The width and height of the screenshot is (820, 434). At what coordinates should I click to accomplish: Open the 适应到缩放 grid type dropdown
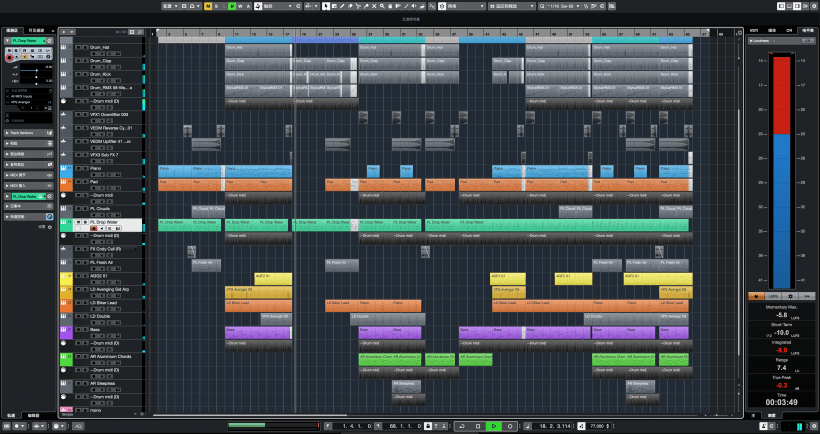[x=511, y=6]
